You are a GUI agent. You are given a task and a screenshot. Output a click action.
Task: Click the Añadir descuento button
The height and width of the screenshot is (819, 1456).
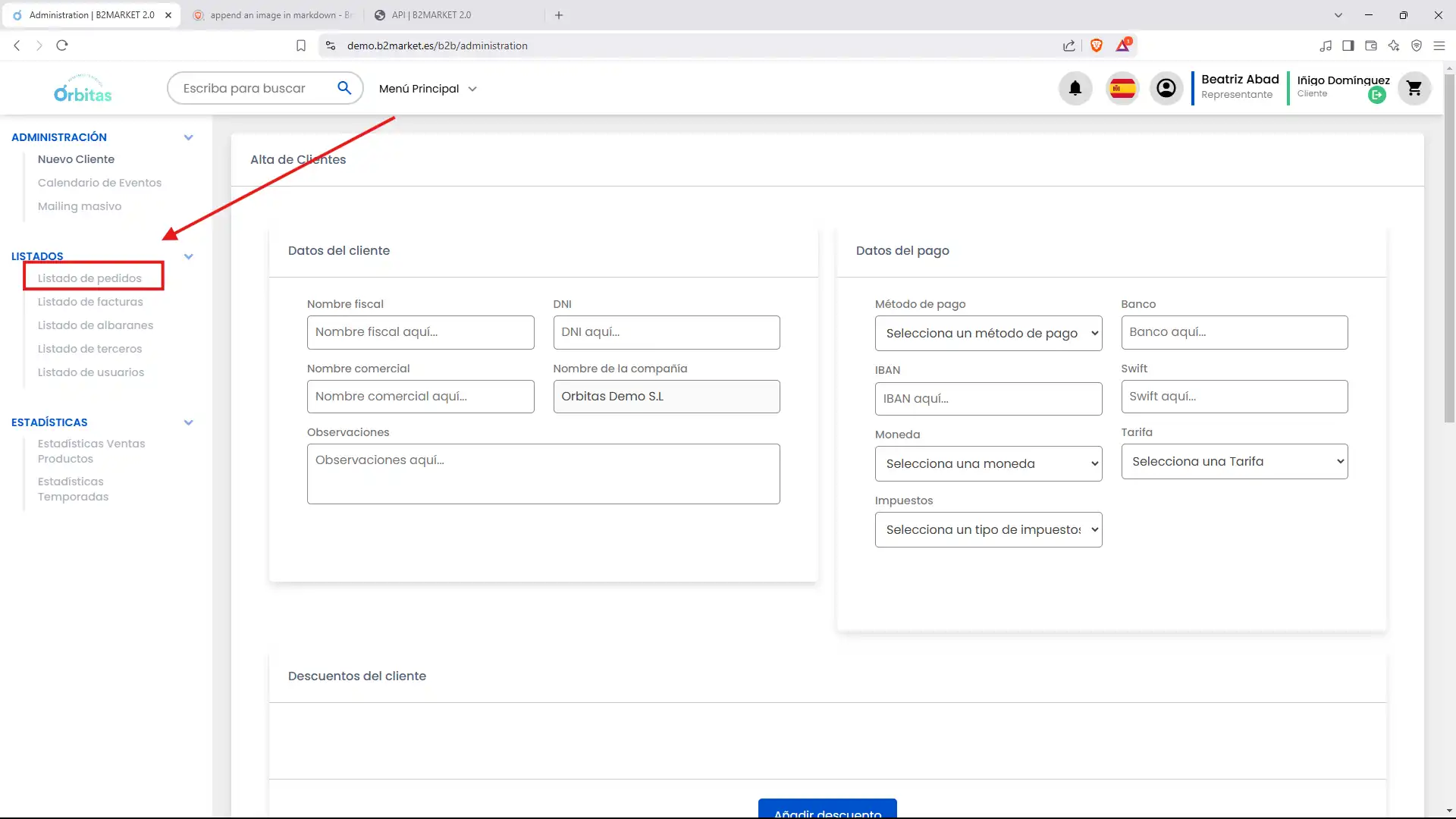coord(827,810)
